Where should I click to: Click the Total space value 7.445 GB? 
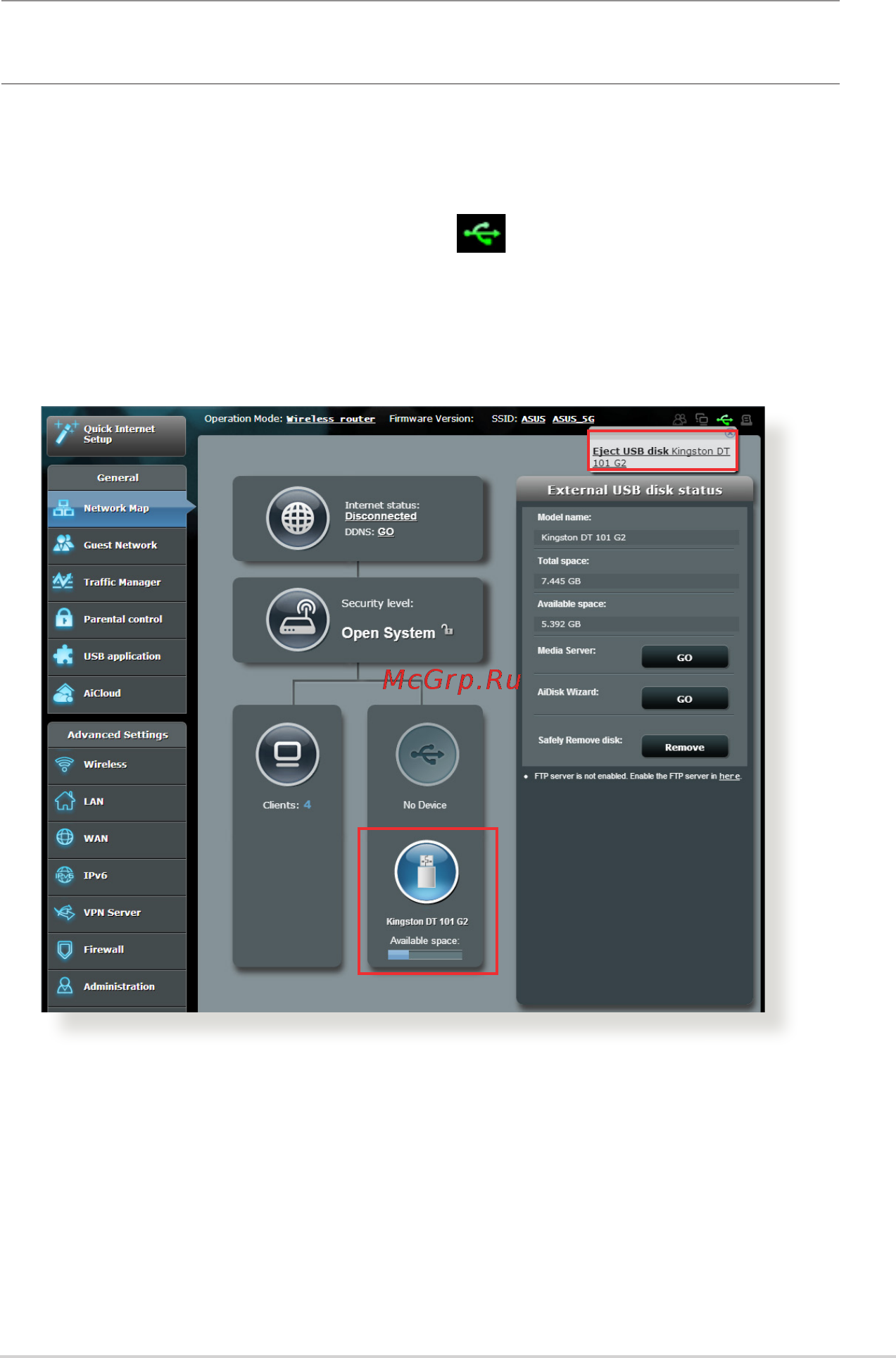pos(636,581)
